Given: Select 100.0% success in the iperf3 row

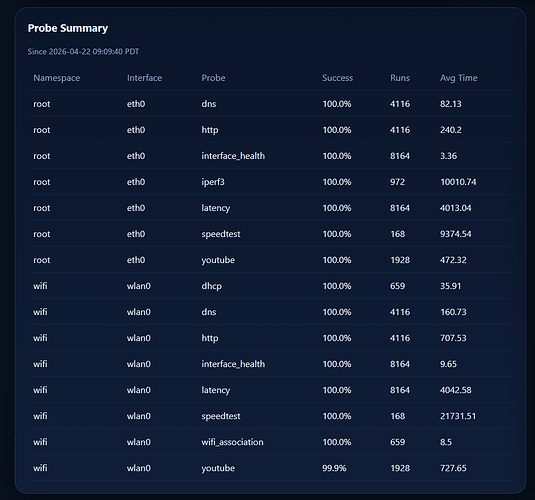Looking at the screenshot, I should click(337, 182).
